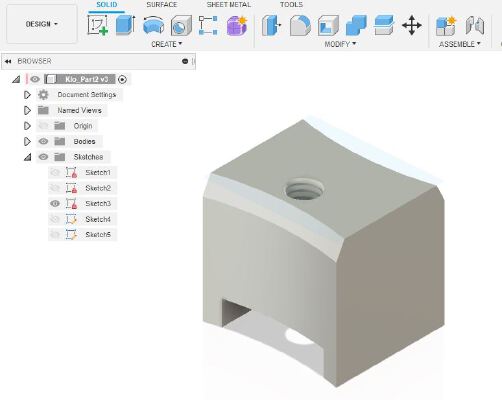Click the Bodies folder icon

60,141
